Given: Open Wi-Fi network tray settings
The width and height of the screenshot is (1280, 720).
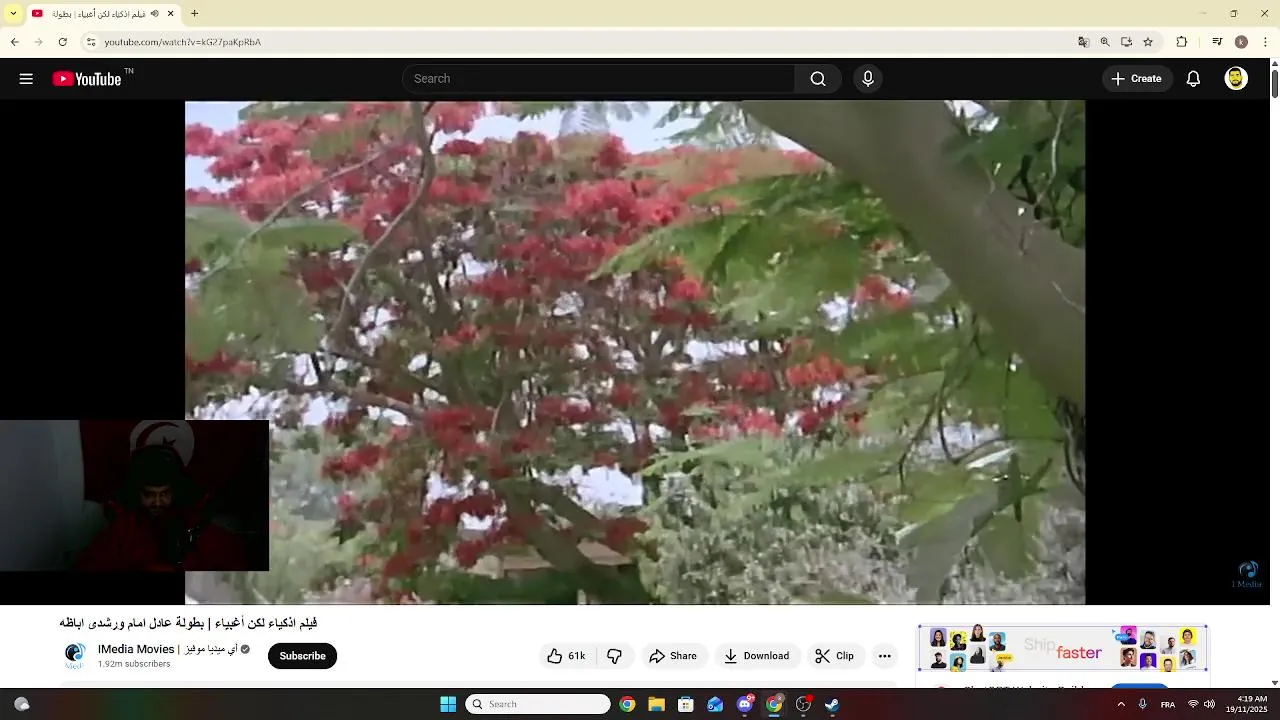Looking at the screenshot, I should pos(1193,704).
